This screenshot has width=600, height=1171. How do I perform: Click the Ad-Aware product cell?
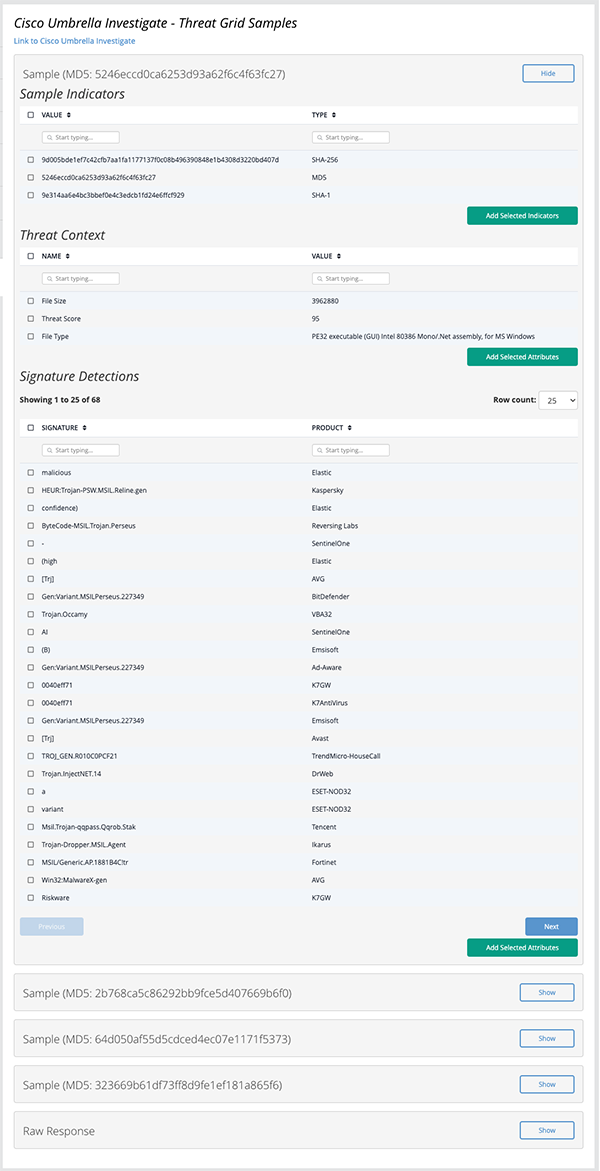pos(327,668)
